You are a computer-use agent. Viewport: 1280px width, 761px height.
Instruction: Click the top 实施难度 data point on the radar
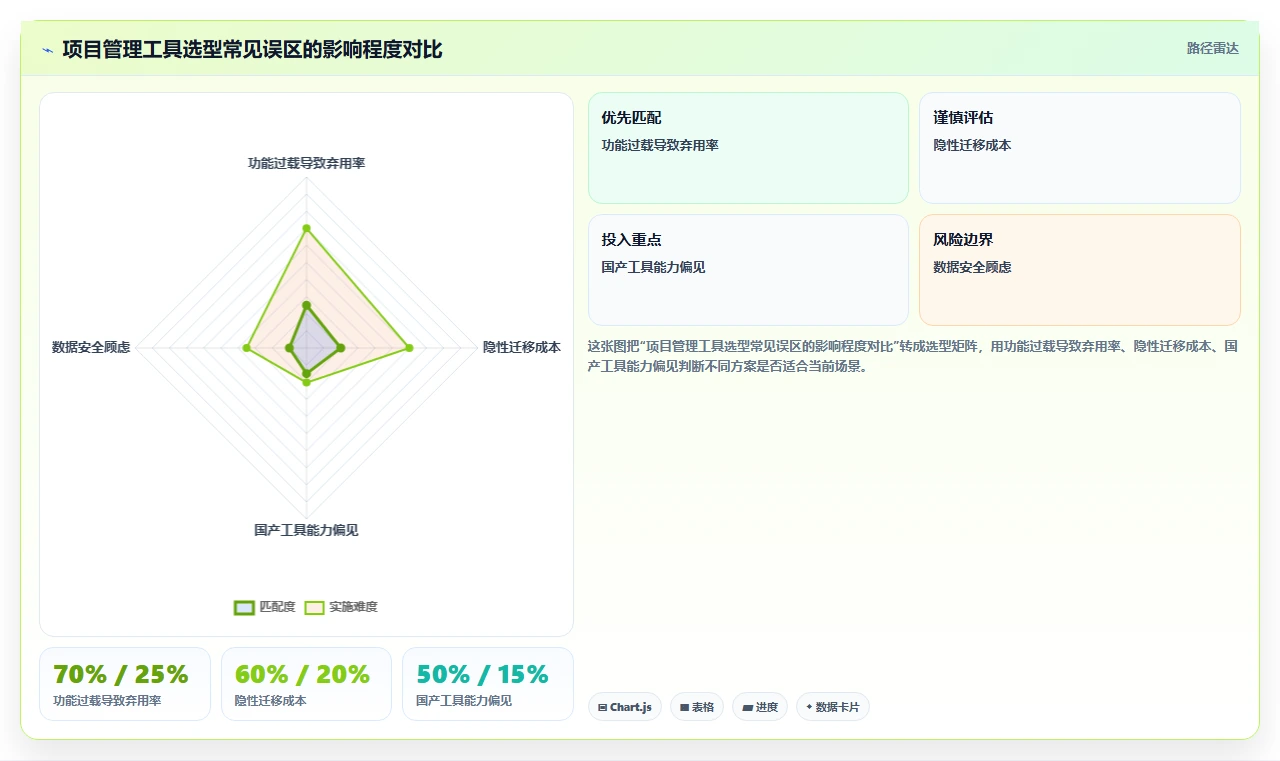click(306, 228)
